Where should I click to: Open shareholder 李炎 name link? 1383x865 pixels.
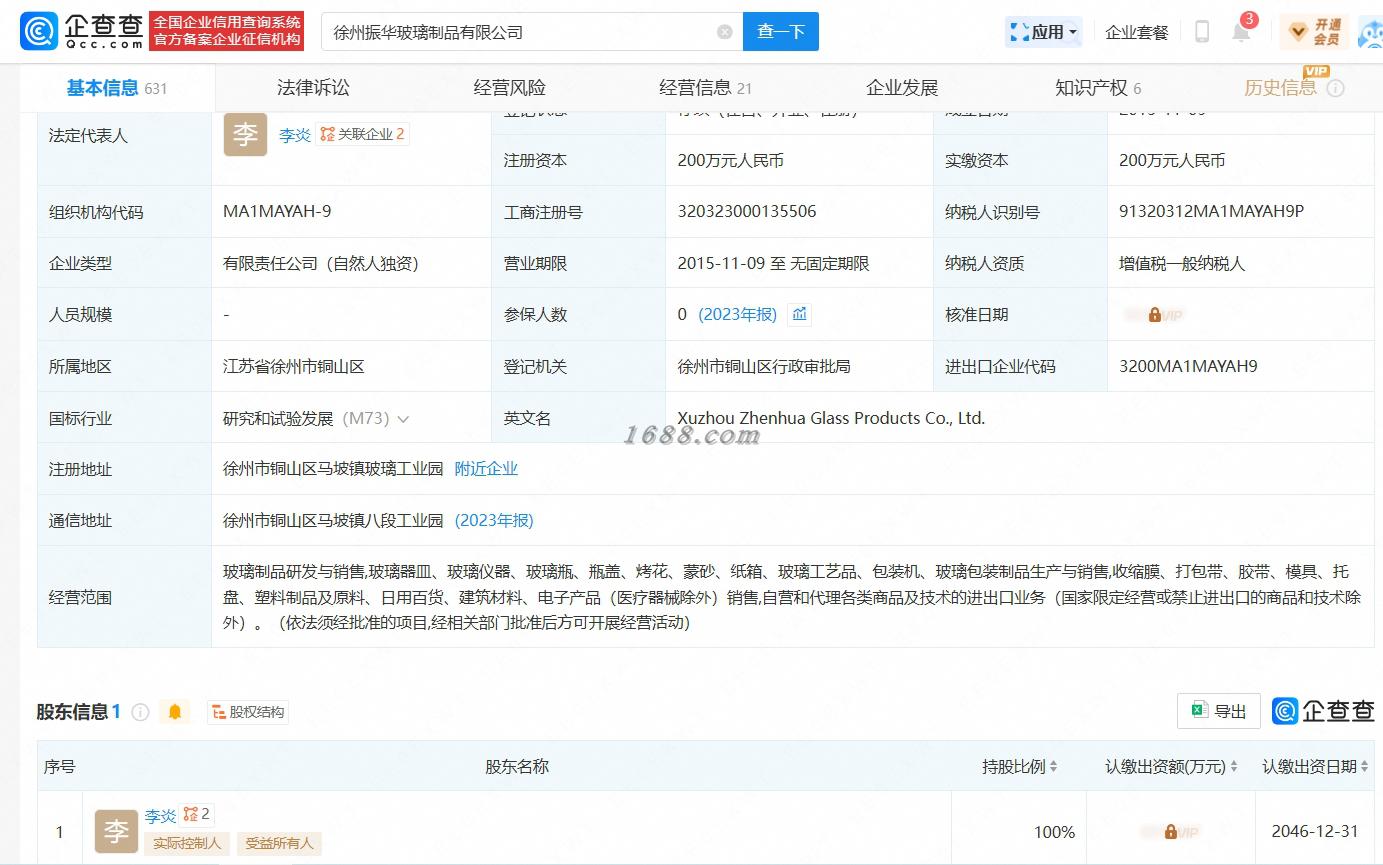(160, 816)
